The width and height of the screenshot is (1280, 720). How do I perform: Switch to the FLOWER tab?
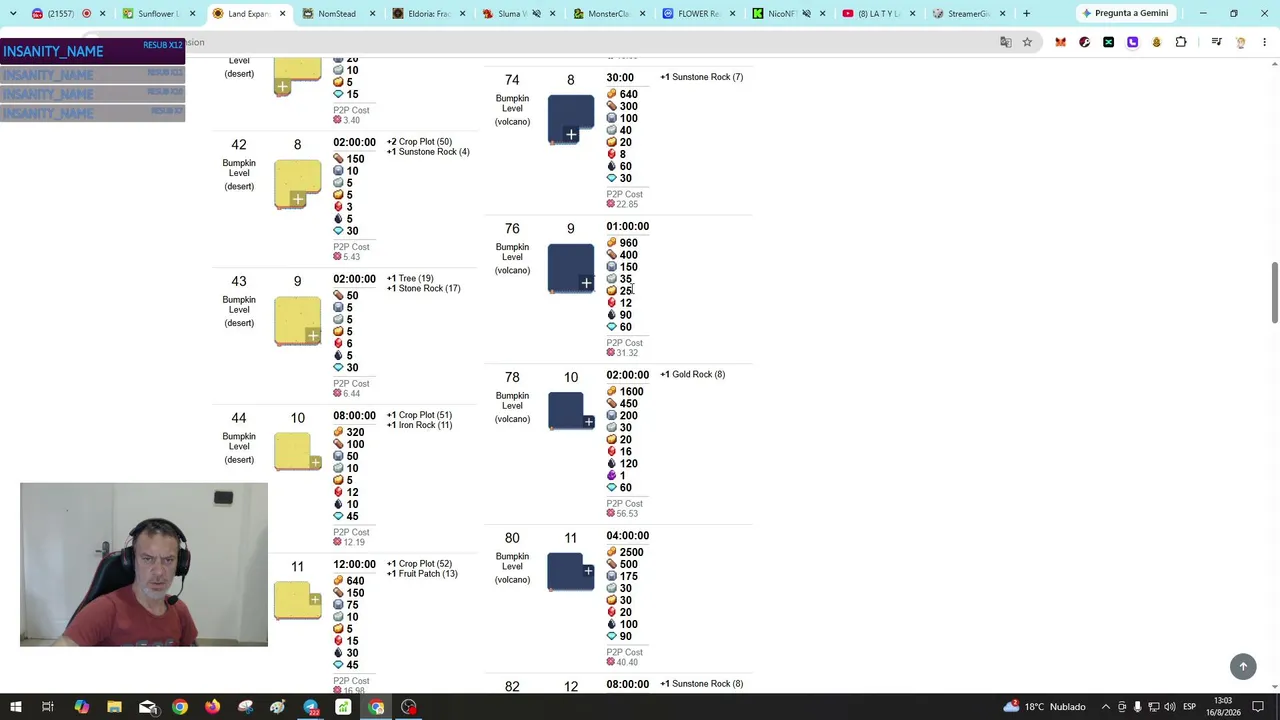698,13
